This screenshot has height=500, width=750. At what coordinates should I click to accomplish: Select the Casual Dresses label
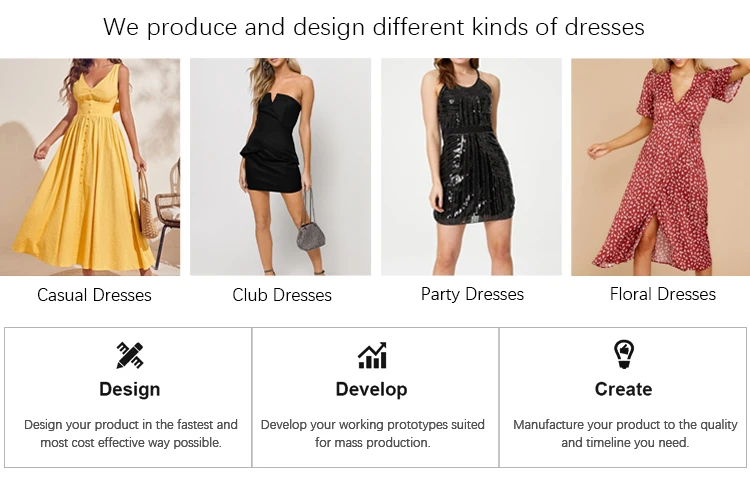pos(94,295)
